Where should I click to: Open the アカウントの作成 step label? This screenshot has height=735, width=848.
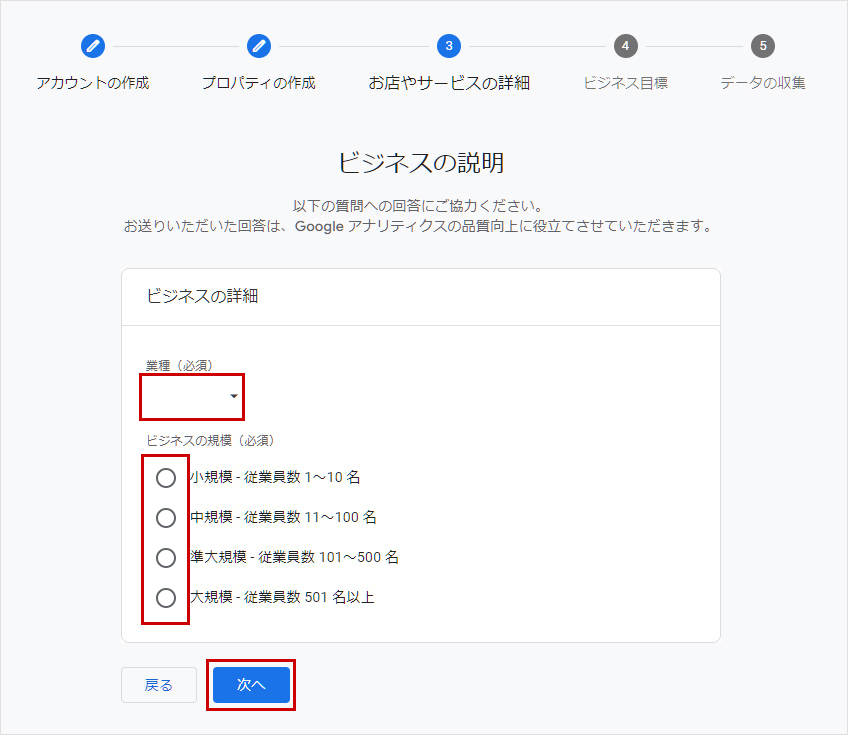93,83
